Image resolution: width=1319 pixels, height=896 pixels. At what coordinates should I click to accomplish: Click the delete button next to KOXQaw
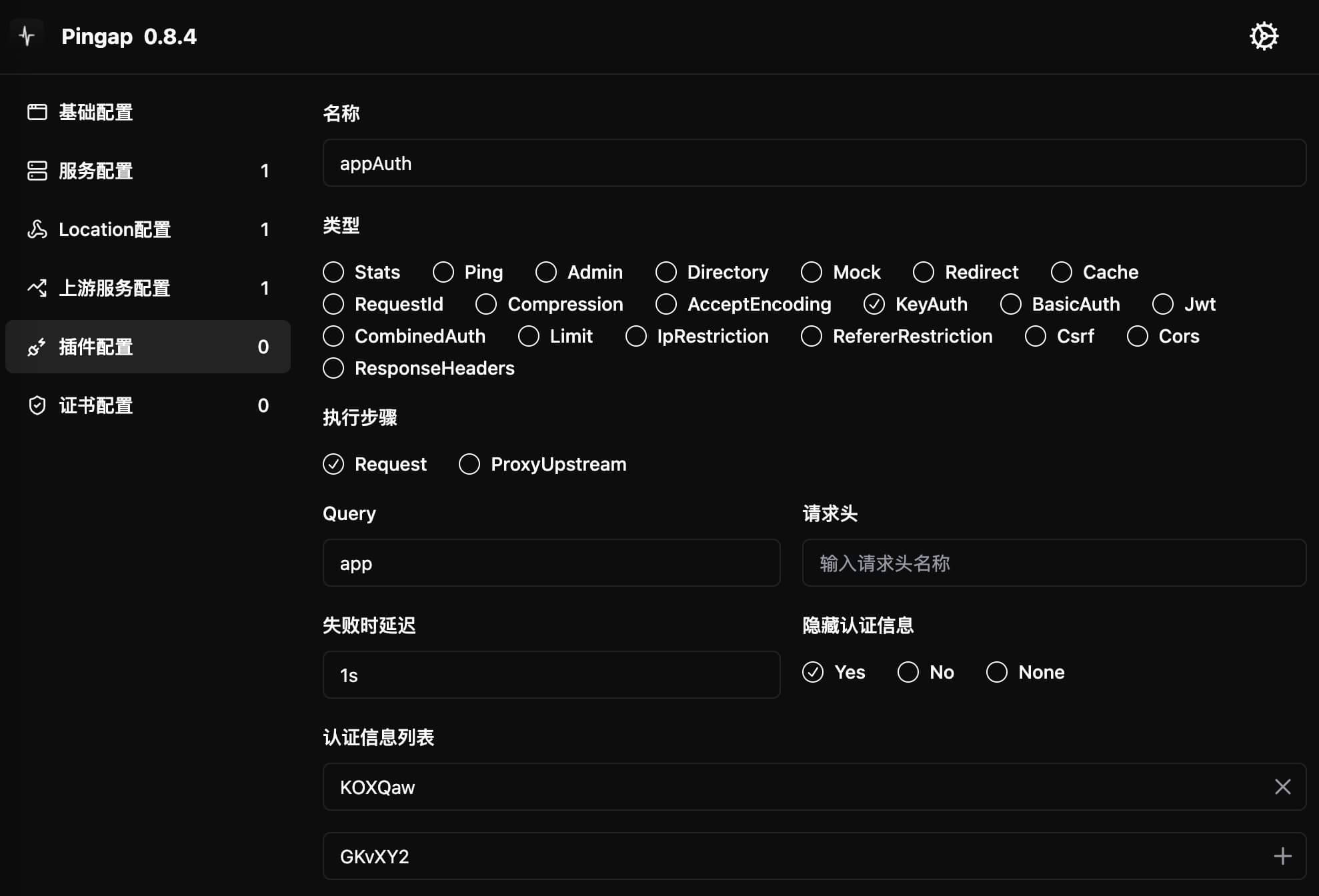tap(1283, 787)
